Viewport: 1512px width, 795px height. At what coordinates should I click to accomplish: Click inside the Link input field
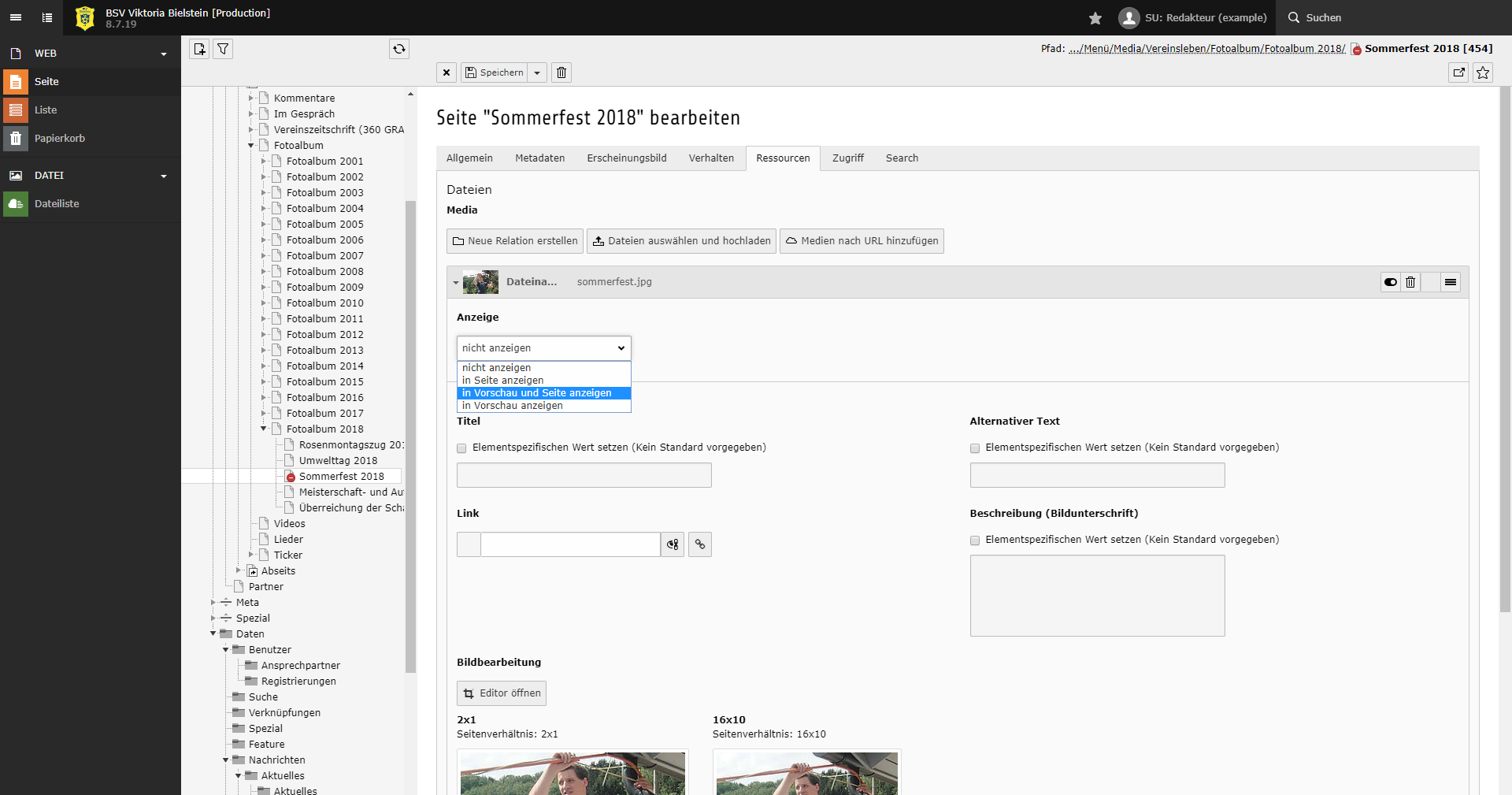(x=570, y=544)
